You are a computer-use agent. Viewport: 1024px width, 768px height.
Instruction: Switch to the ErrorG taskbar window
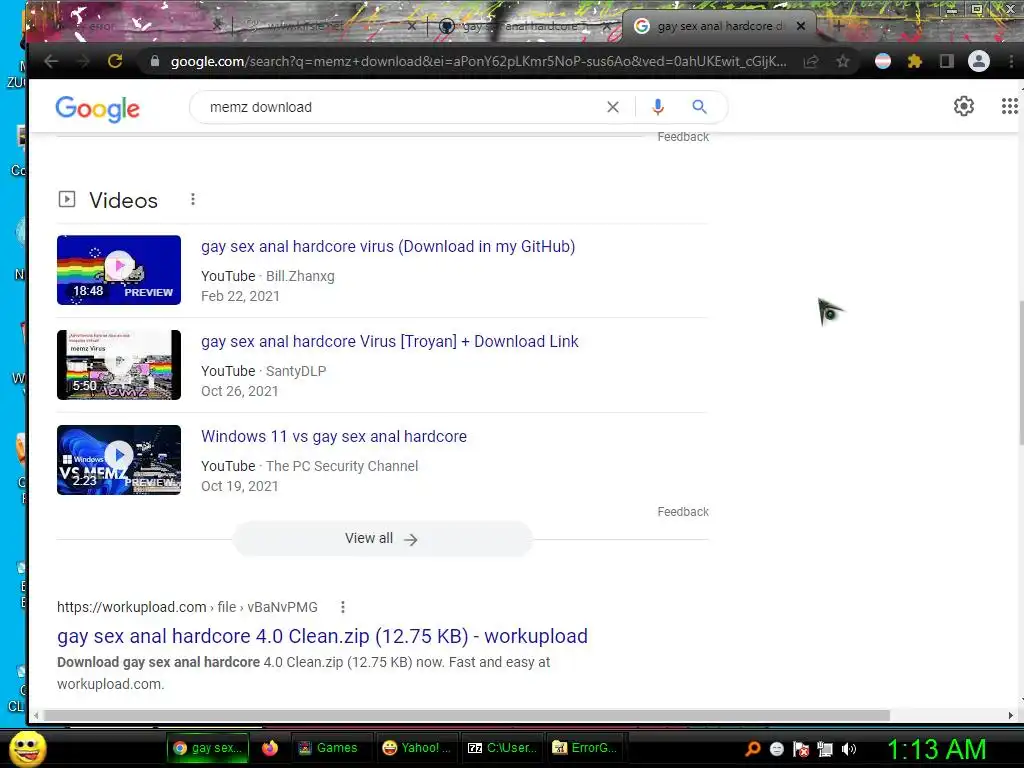[x=585, y=748]
